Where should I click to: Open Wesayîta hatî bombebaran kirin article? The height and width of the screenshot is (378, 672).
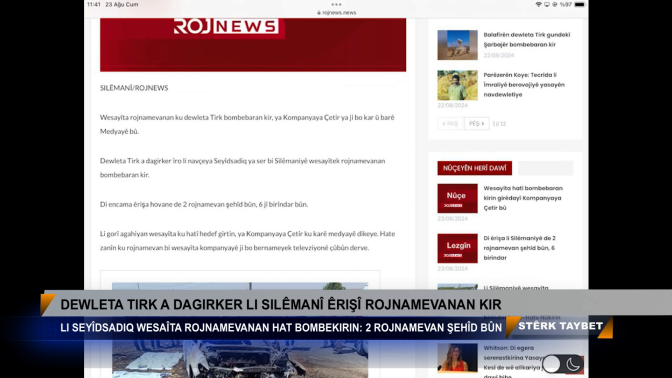click(523, 198)
